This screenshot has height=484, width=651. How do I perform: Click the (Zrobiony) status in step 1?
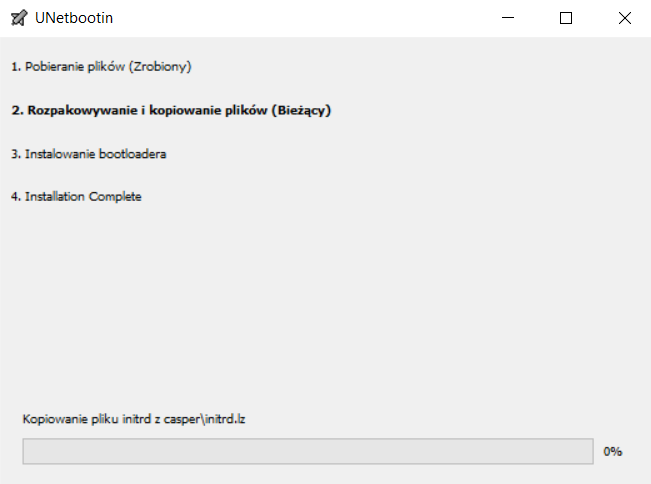tap(160, 67)
